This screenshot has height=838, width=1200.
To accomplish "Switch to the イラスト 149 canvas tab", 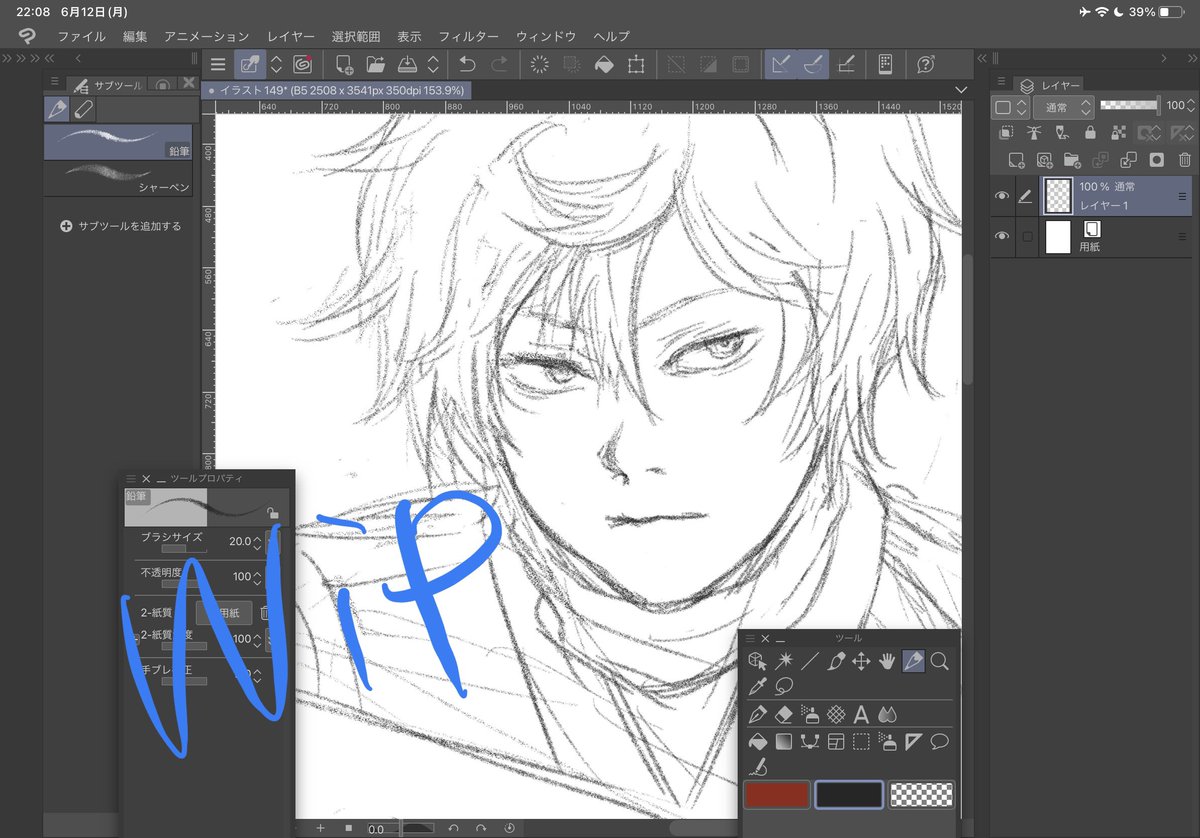I will [335, 90].
